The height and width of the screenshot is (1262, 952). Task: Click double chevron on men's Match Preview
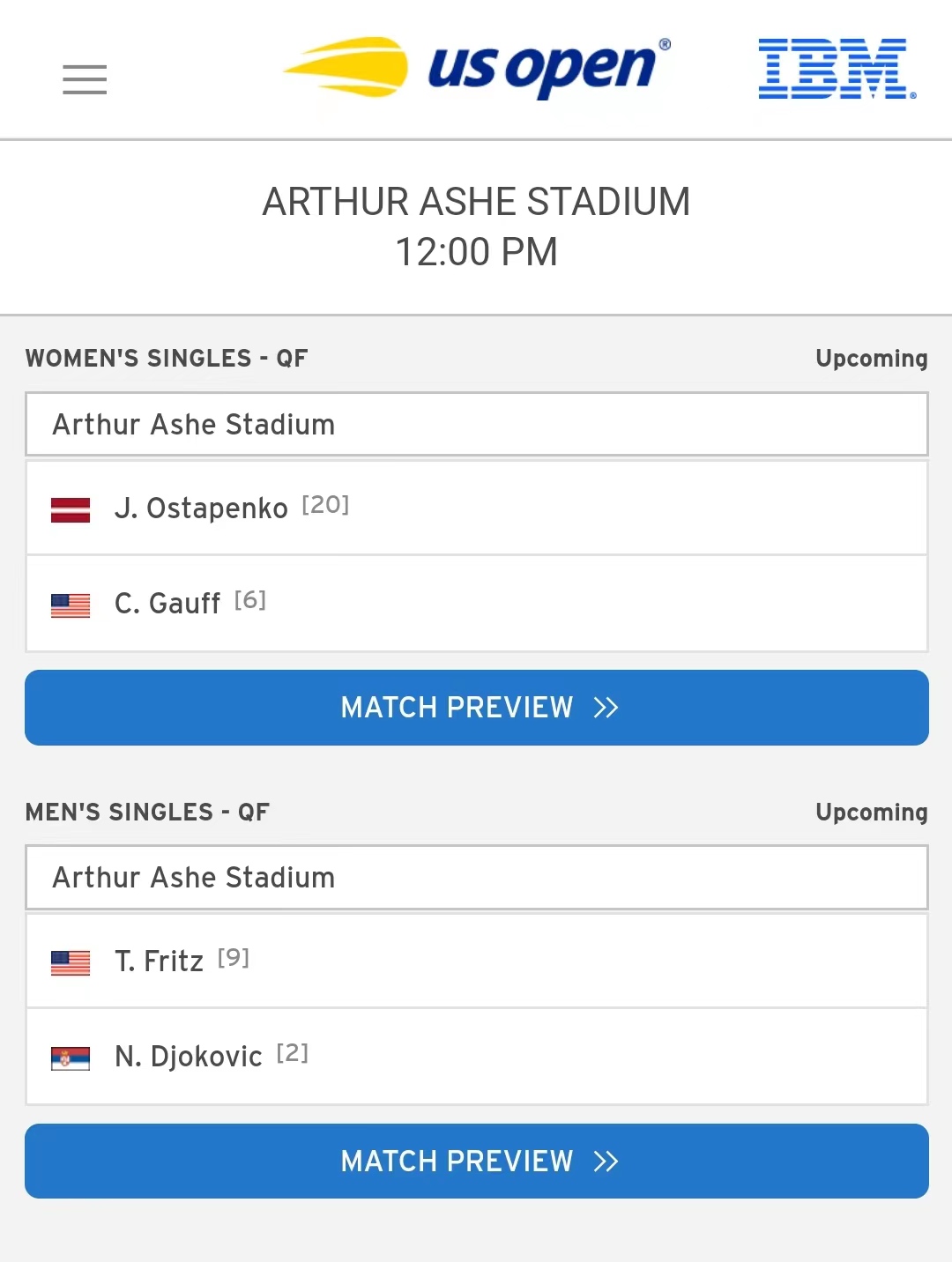(606, 1162)
